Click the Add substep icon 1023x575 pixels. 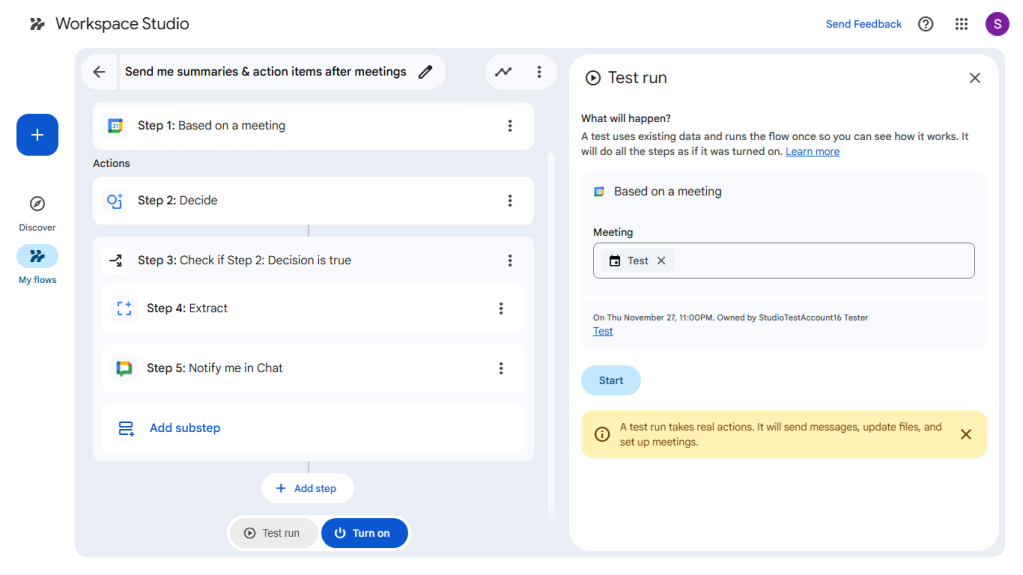(x=126, y=428)
